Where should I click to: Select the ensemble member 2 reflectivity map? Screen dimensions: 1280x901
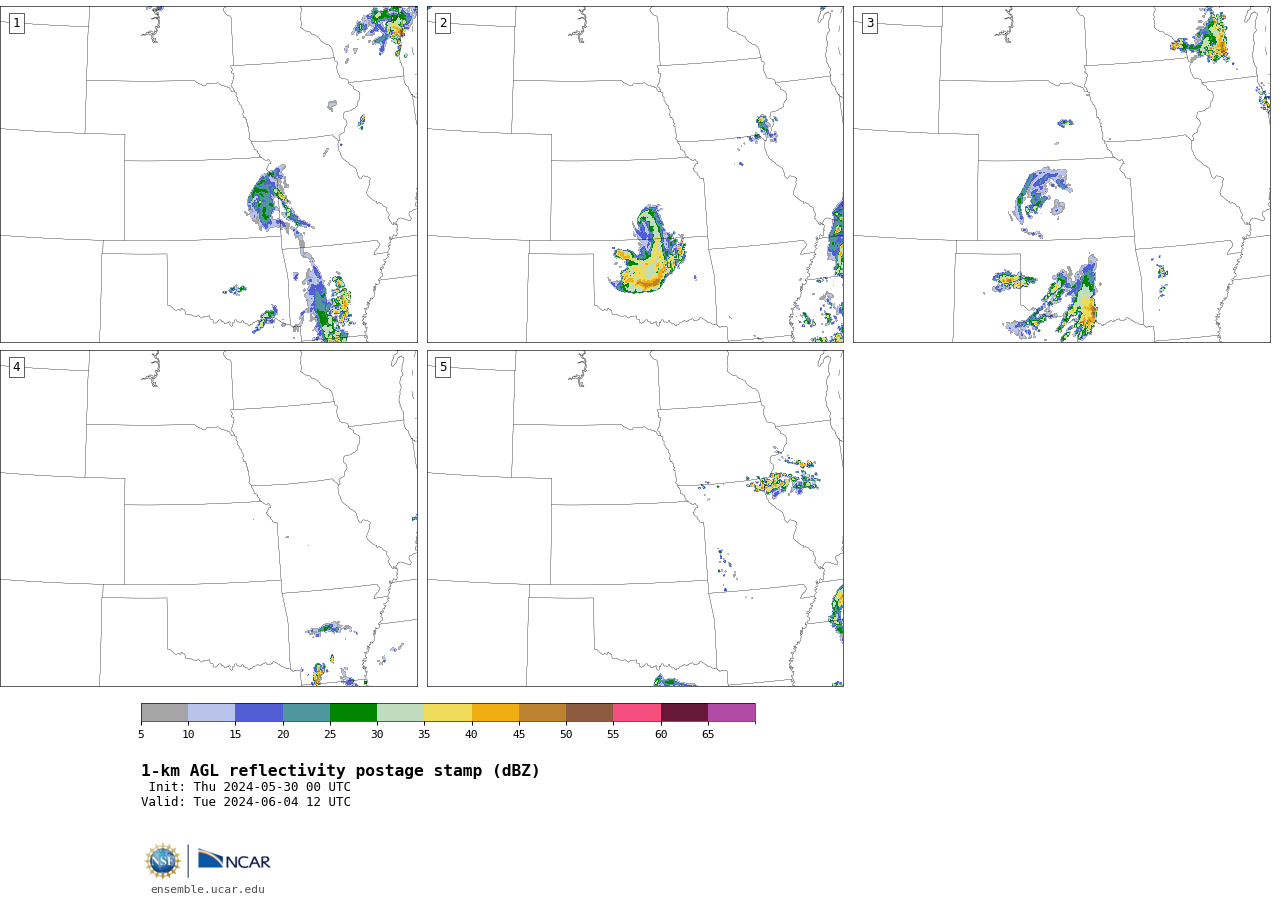[635, 174]
